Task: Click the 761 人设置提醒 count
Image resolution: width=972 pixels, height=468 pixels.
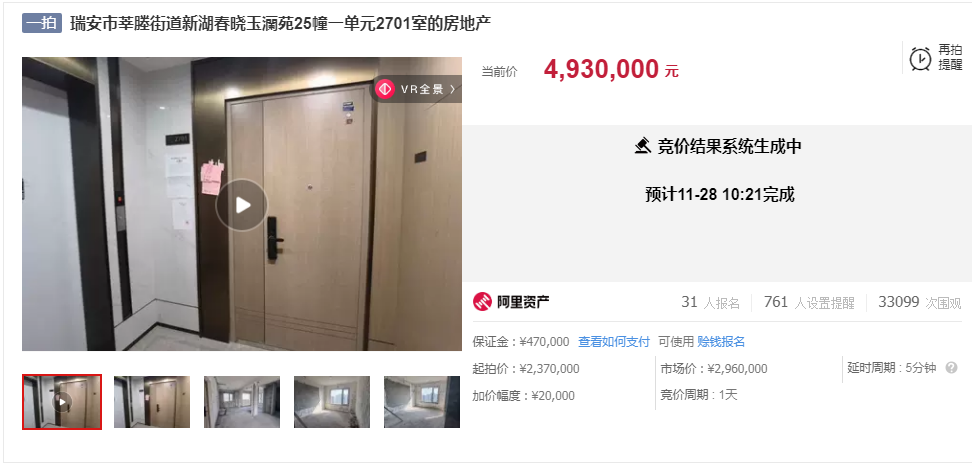Action: tap(809, 302)
